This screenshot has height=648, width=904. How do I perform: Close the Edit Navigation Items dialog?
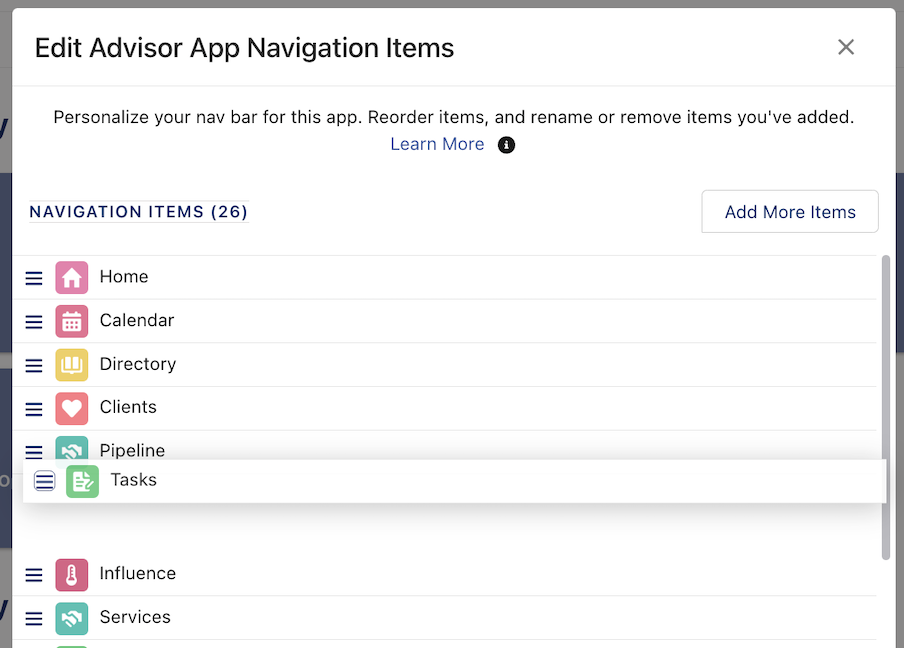(x=846, y=47)
